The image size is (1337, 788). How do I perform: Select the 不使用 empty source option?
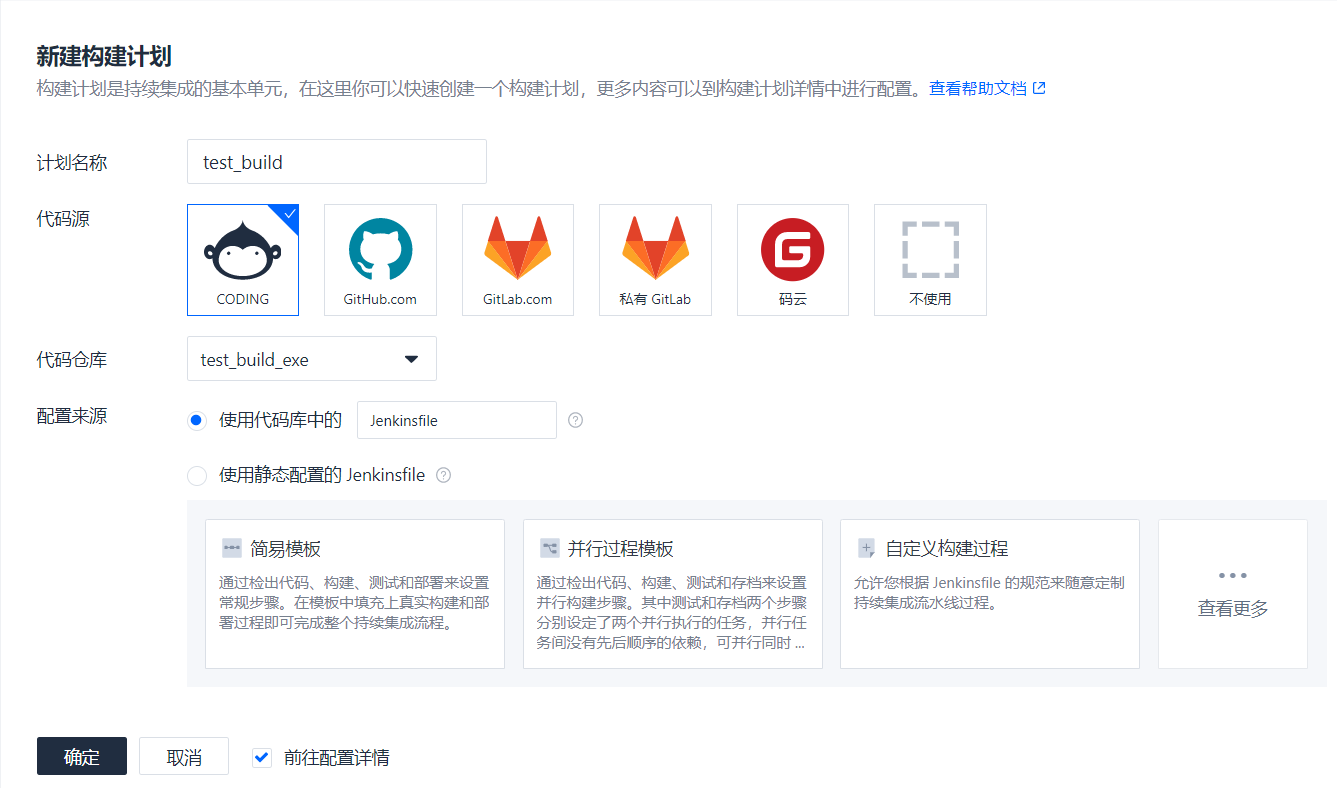[930, 260]
